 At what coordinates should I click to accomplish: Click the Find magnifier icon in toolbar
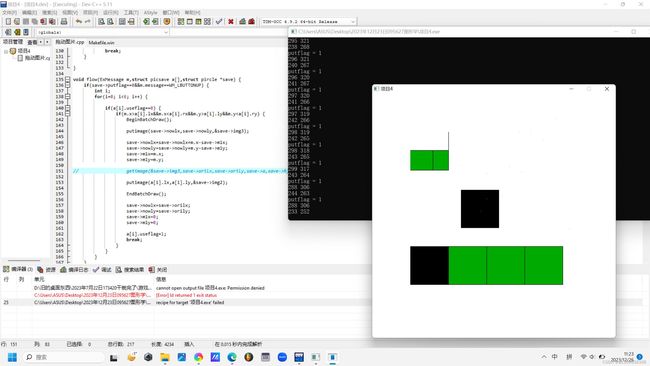pos(101,22)
